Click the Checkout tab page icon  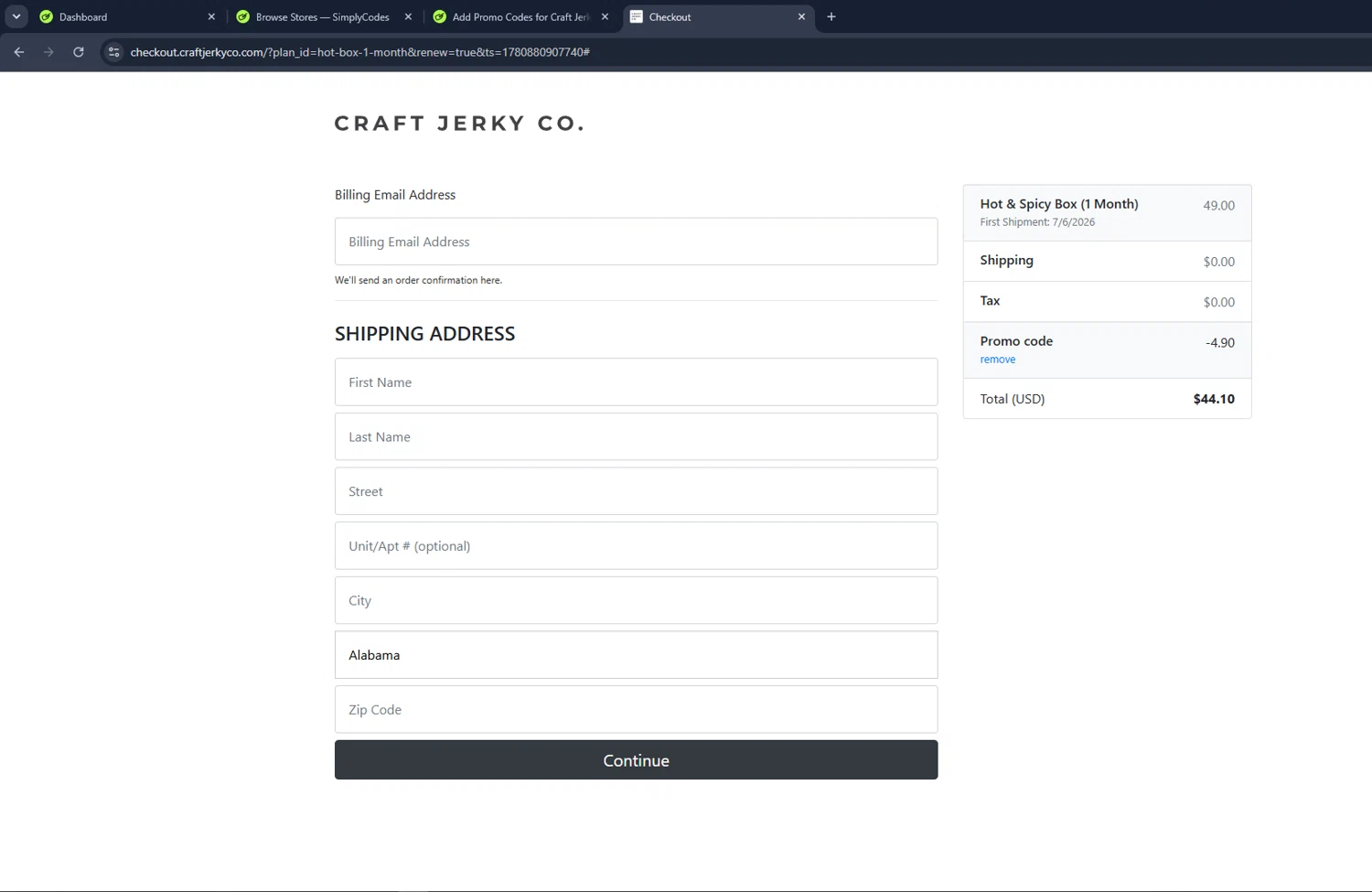point(637,16)
